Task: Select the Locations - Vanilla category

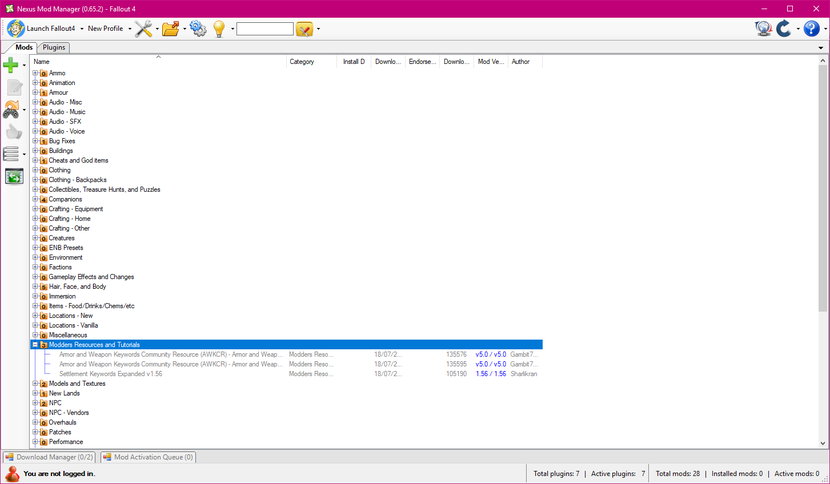Action: 73,326
